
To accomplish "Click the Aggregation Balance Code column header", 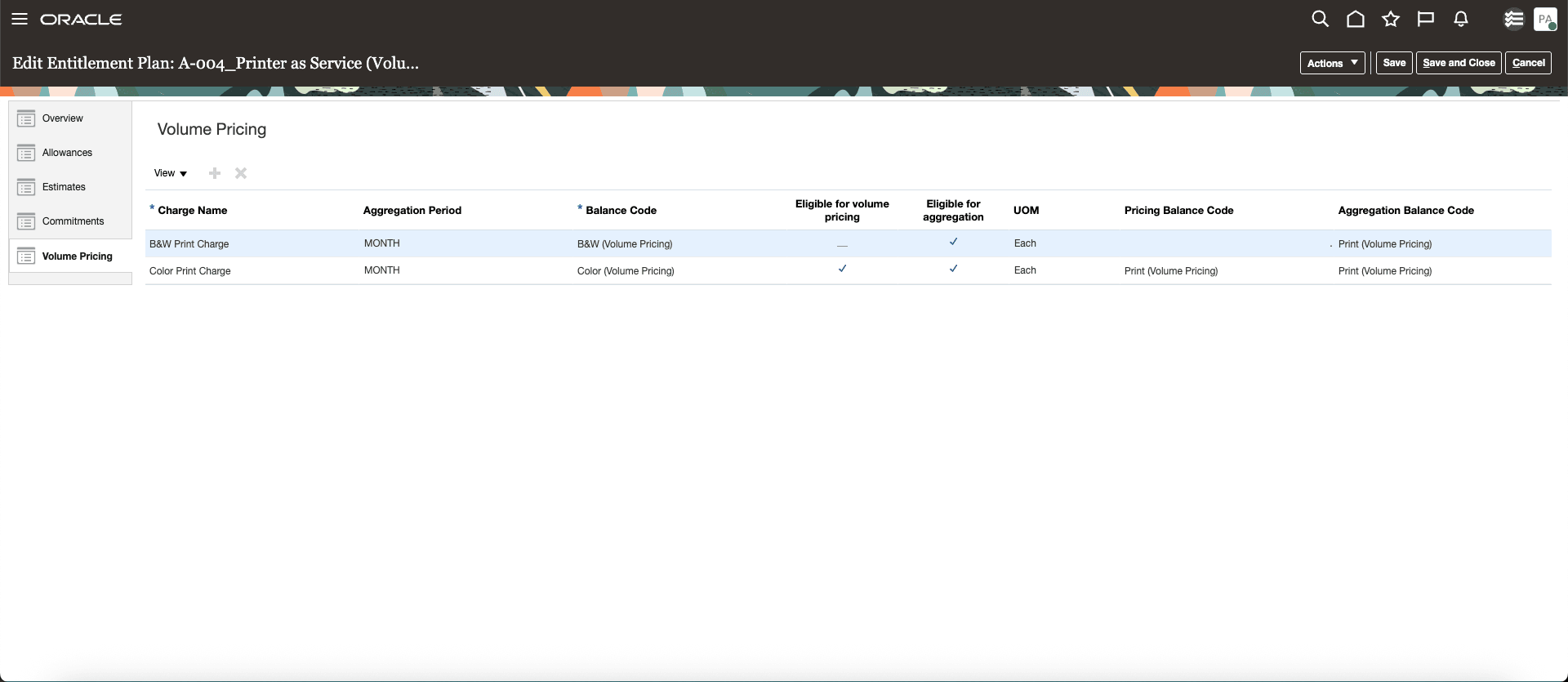I will point(1405,210).
